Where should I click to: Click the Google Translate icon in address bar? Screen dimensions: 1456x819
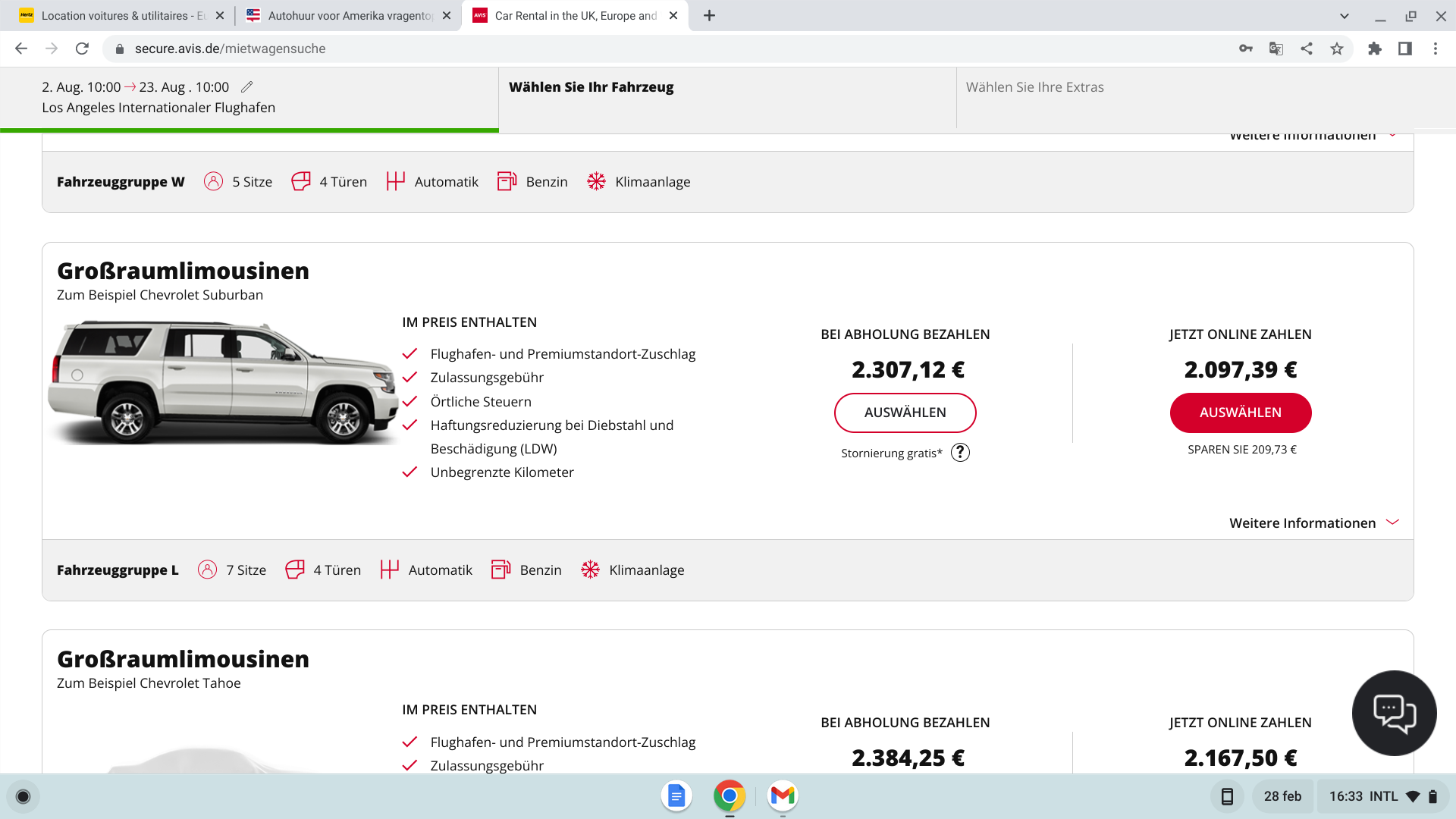[x=1276, y=49]
